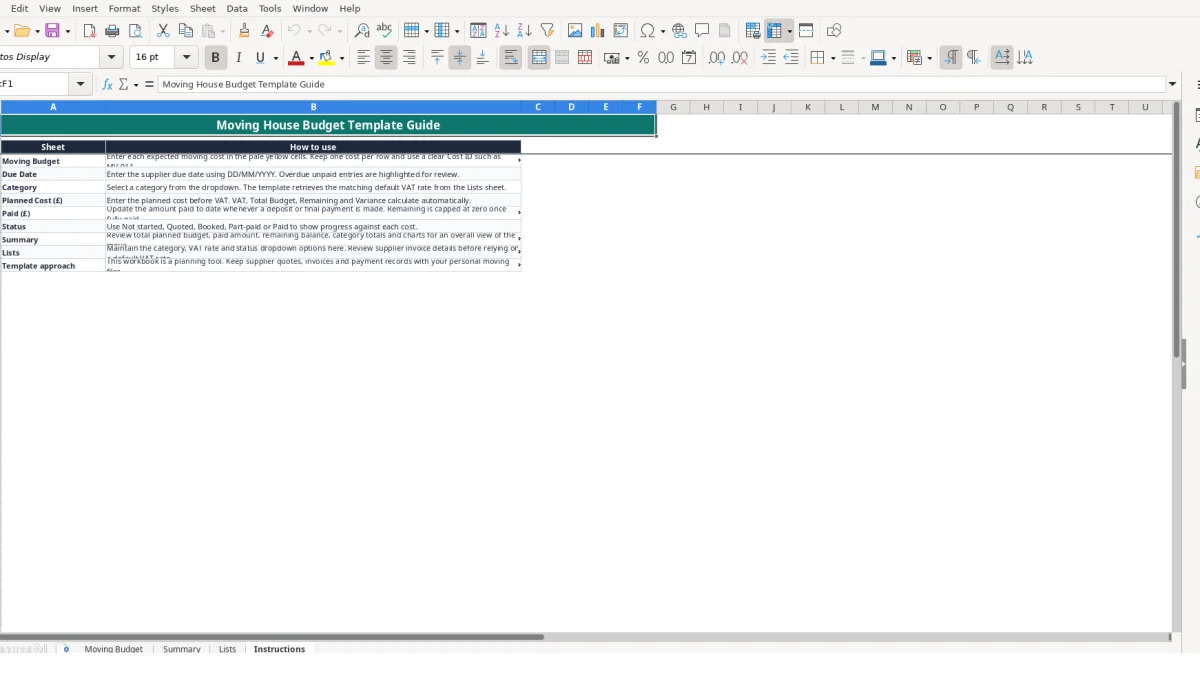Image resolution: width=1200 pixels, height=675 pixels.
Task: Toggle Align Right
Action: point(409,58)
